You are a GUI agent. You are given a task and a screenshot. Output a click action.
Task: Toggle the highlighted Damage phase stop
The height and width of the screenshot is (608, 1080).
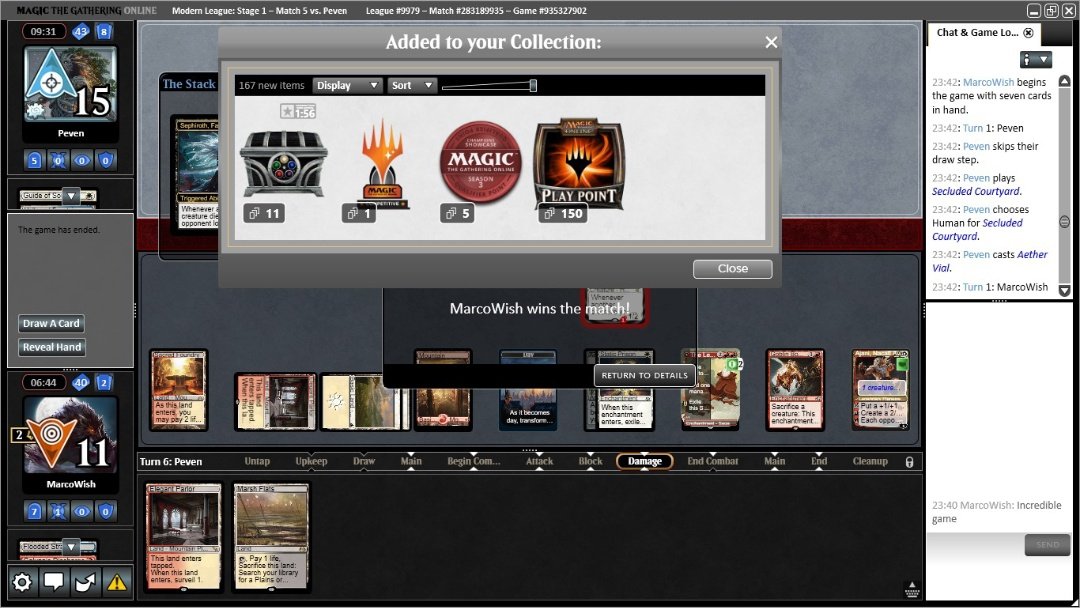click(x=645, y=461)
